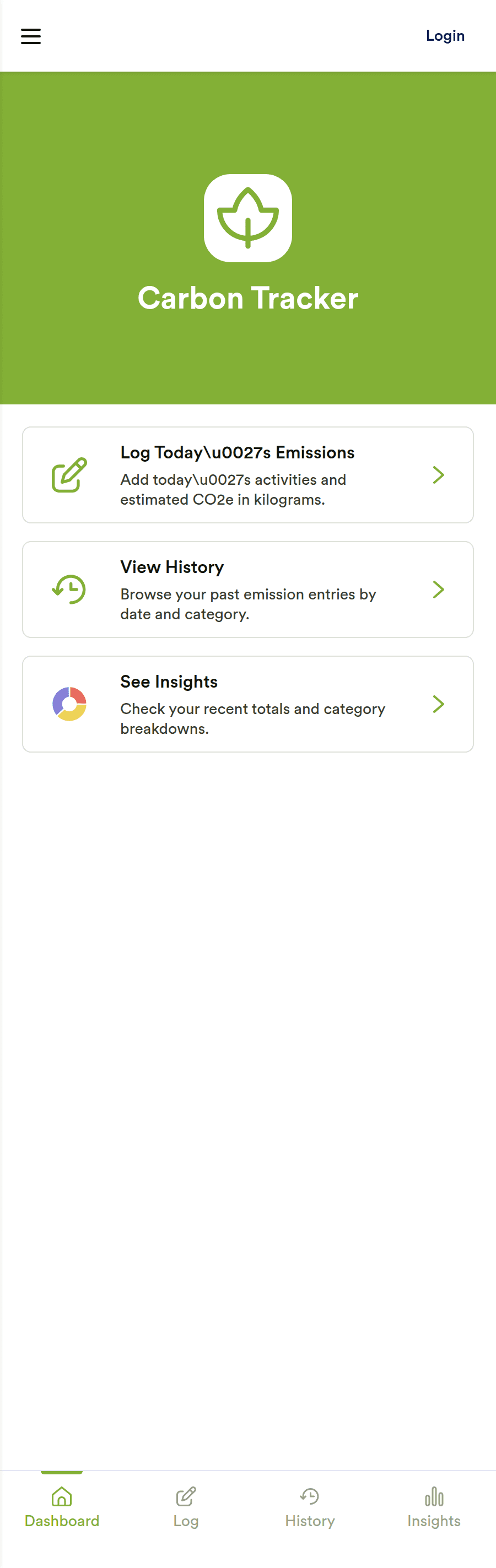Expand Log Today's Emissions chevron arrow
Image resolution: width=496 pixels, height=1568 pixels.
(x=438, y=475)
